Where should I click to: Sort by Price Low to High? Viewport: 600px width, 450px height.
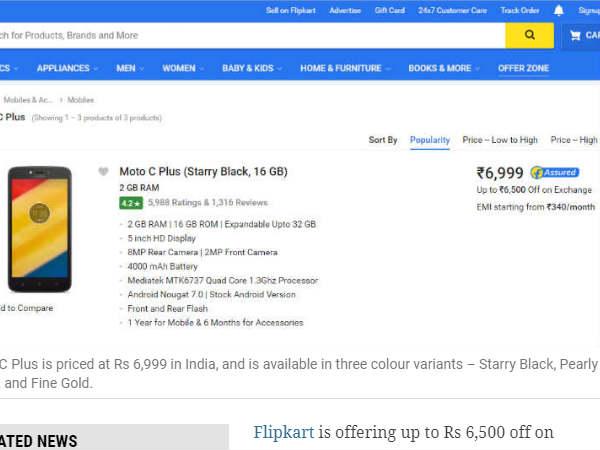[x=500, y=140]
